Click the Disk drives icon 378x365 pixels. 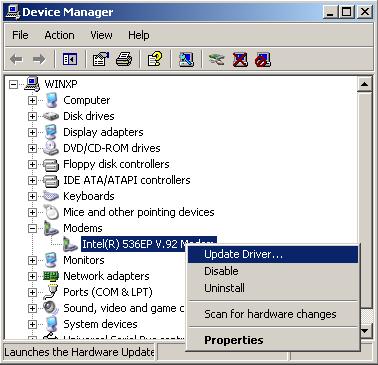pyautogui.click(x=51, y=116)
